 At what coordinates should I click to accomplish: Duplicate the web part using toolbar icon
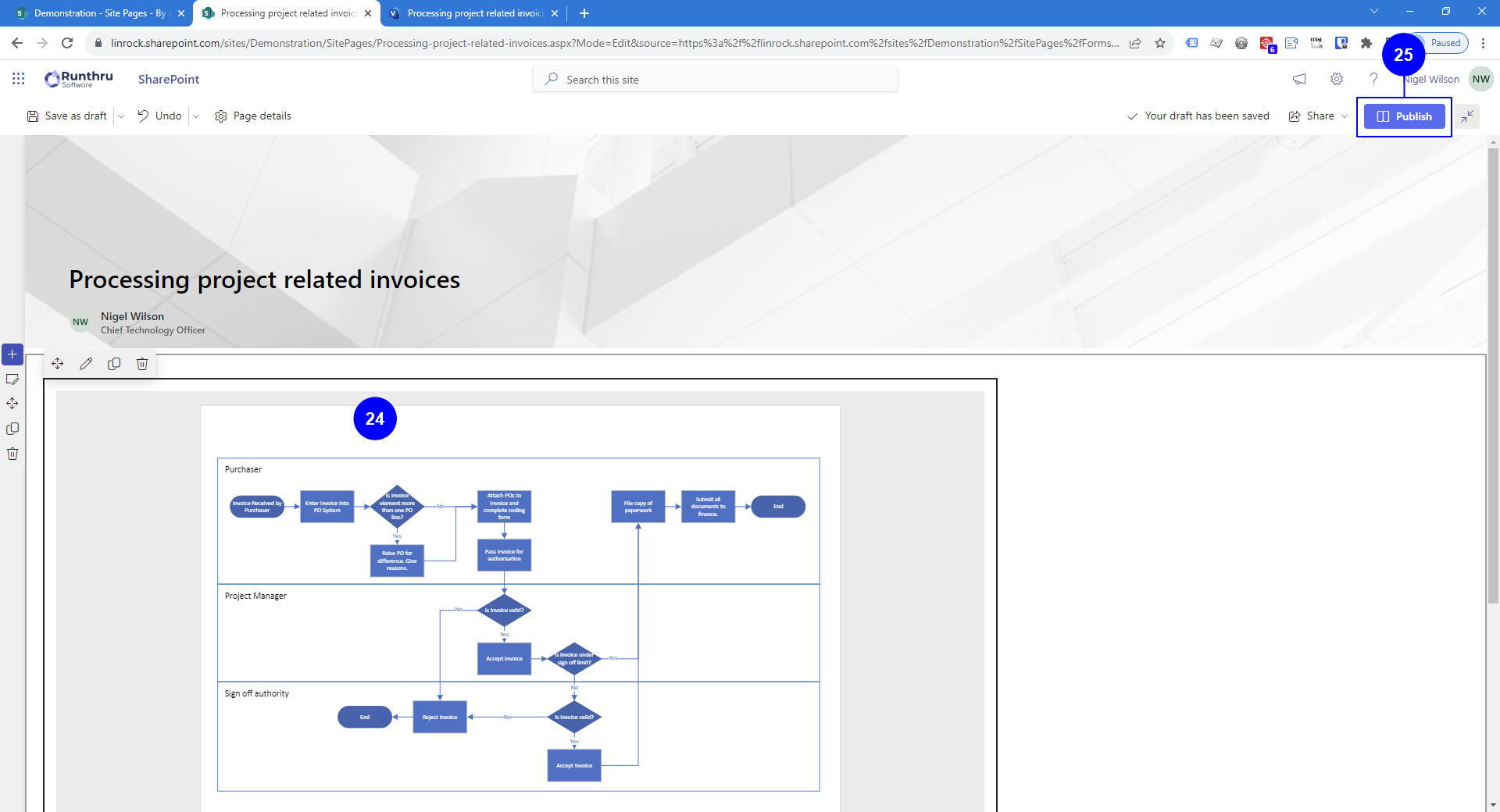pyautogui.click(x=114, y=364)
